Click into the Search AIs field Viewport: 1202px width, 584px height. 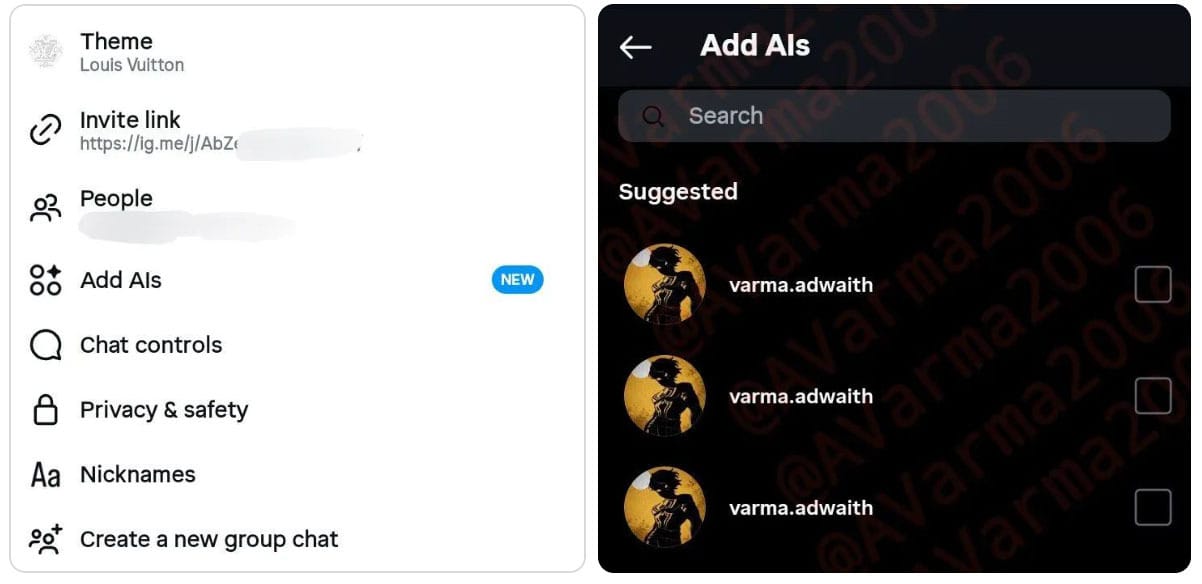[x=894, y=116]
